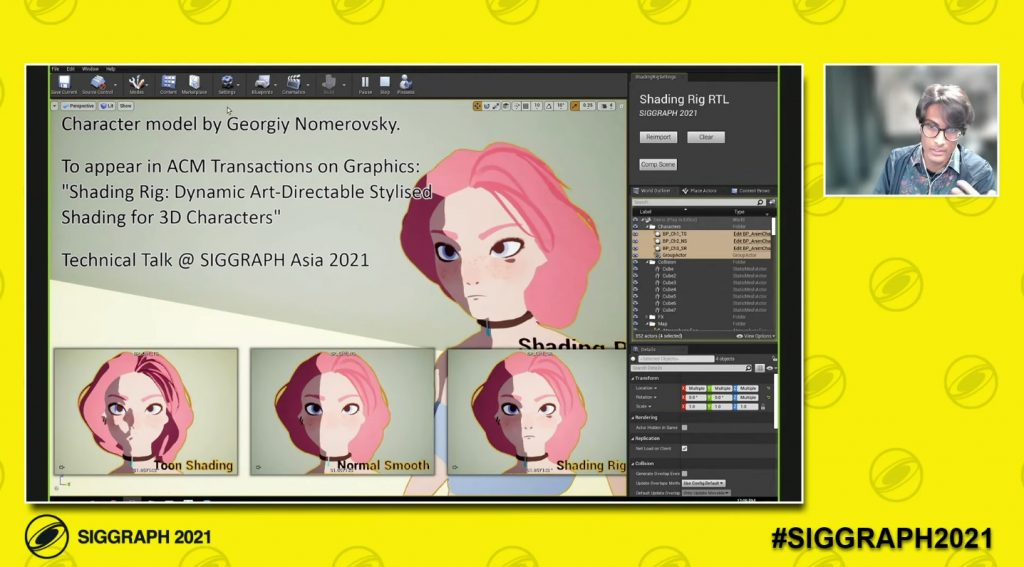The width and height of the screenshot is (1024, 567).
Task: Click the Comp Scene button
Action: [x=658, y=165]
